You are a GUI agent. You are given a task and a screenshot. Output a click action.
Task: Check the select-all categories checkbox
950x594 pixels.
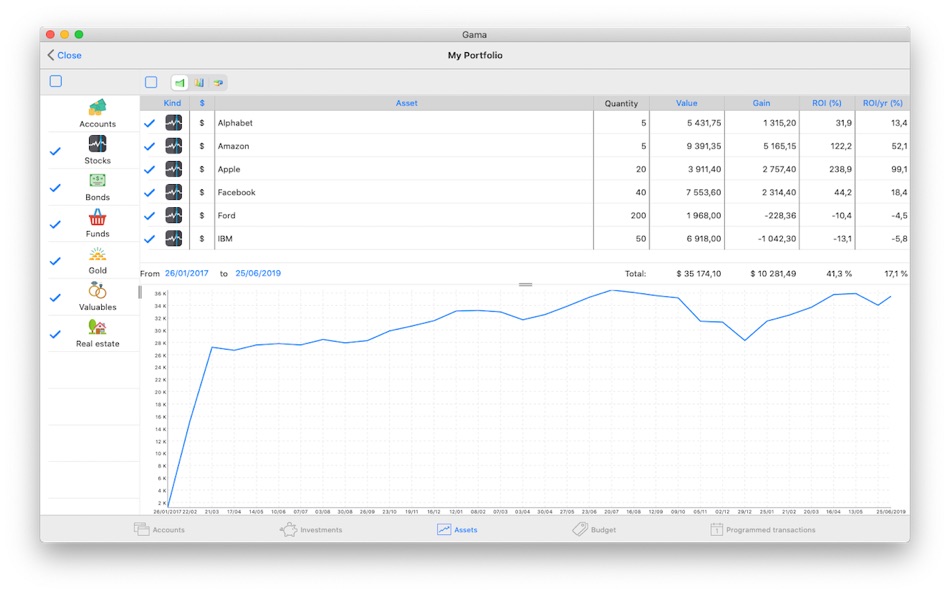click(x=56, y=81)
